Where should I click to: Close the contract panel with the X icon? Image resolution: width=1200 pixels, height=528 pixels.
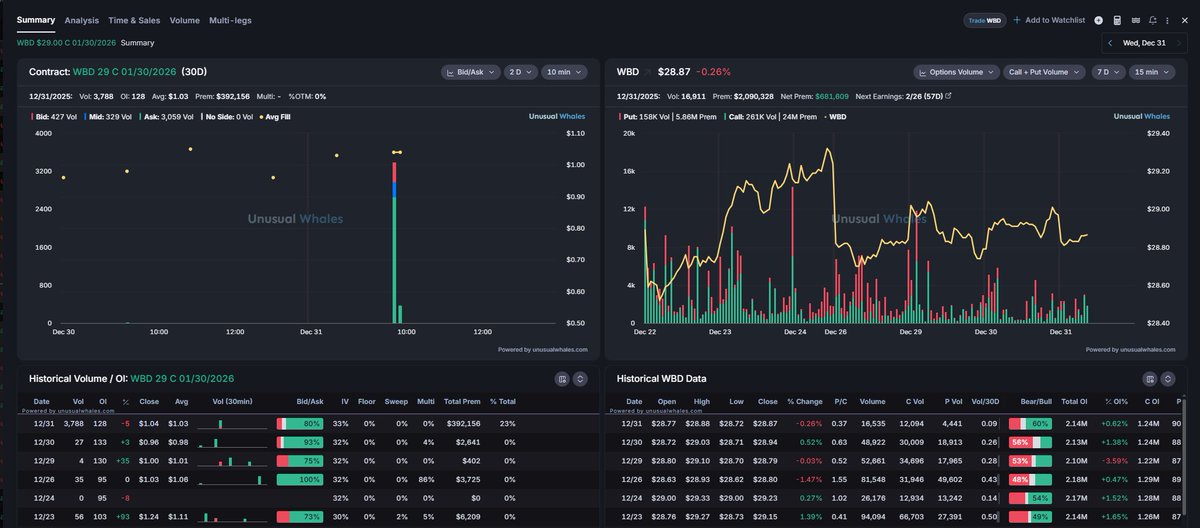point(1184,20)
